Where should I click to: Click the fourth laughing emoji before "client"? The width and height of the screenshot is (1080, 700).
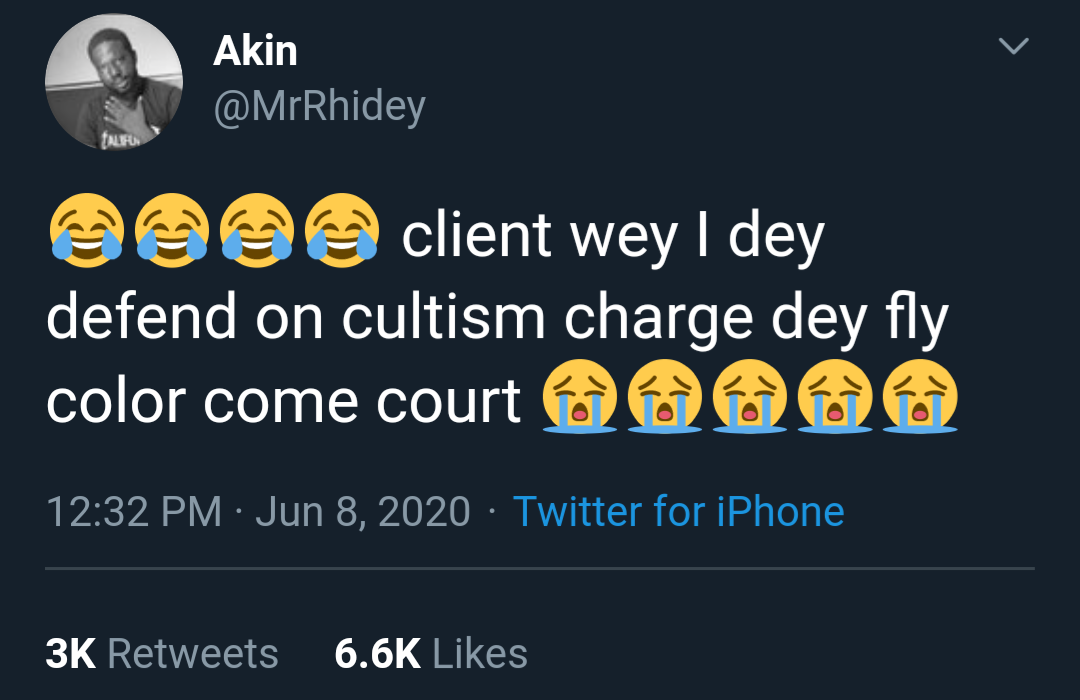[341, 234]
